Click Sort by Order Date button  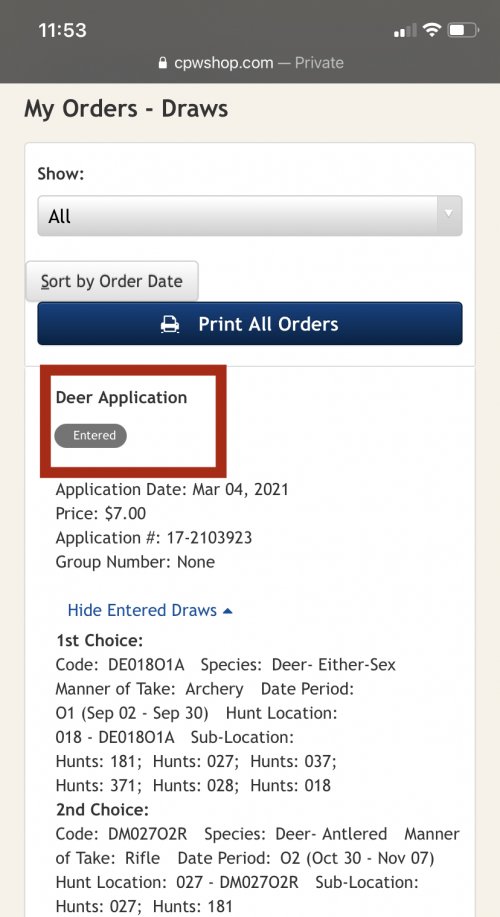point(112,281)
